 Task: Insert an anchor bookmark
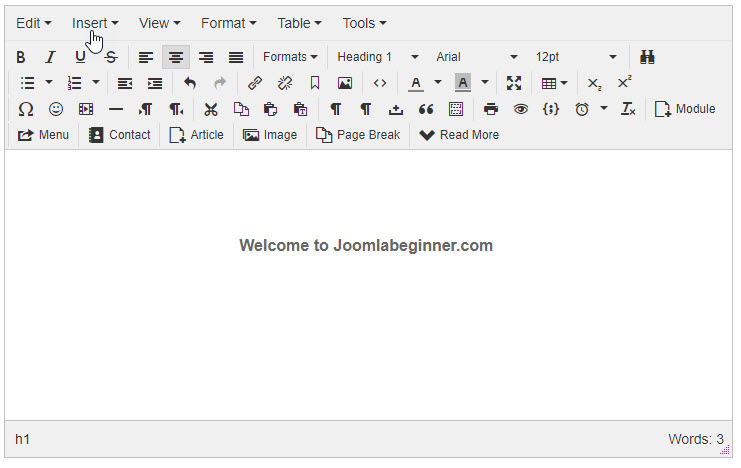pyautogui.click(x=315, y=83)
